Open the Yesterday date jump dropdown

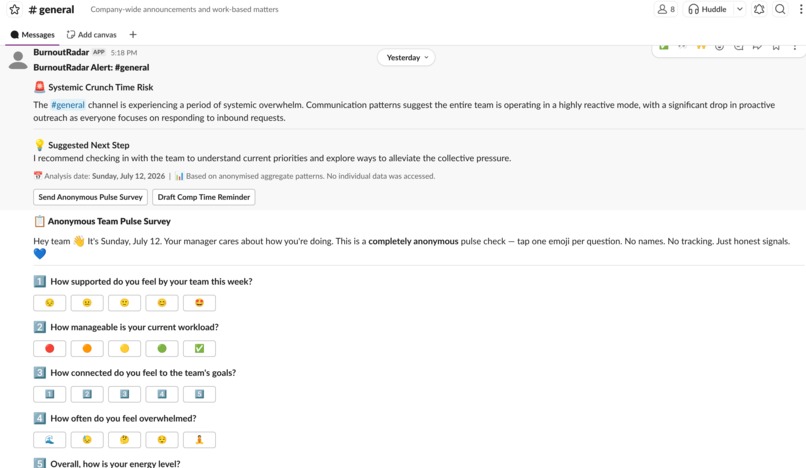[x=406, y=58]
